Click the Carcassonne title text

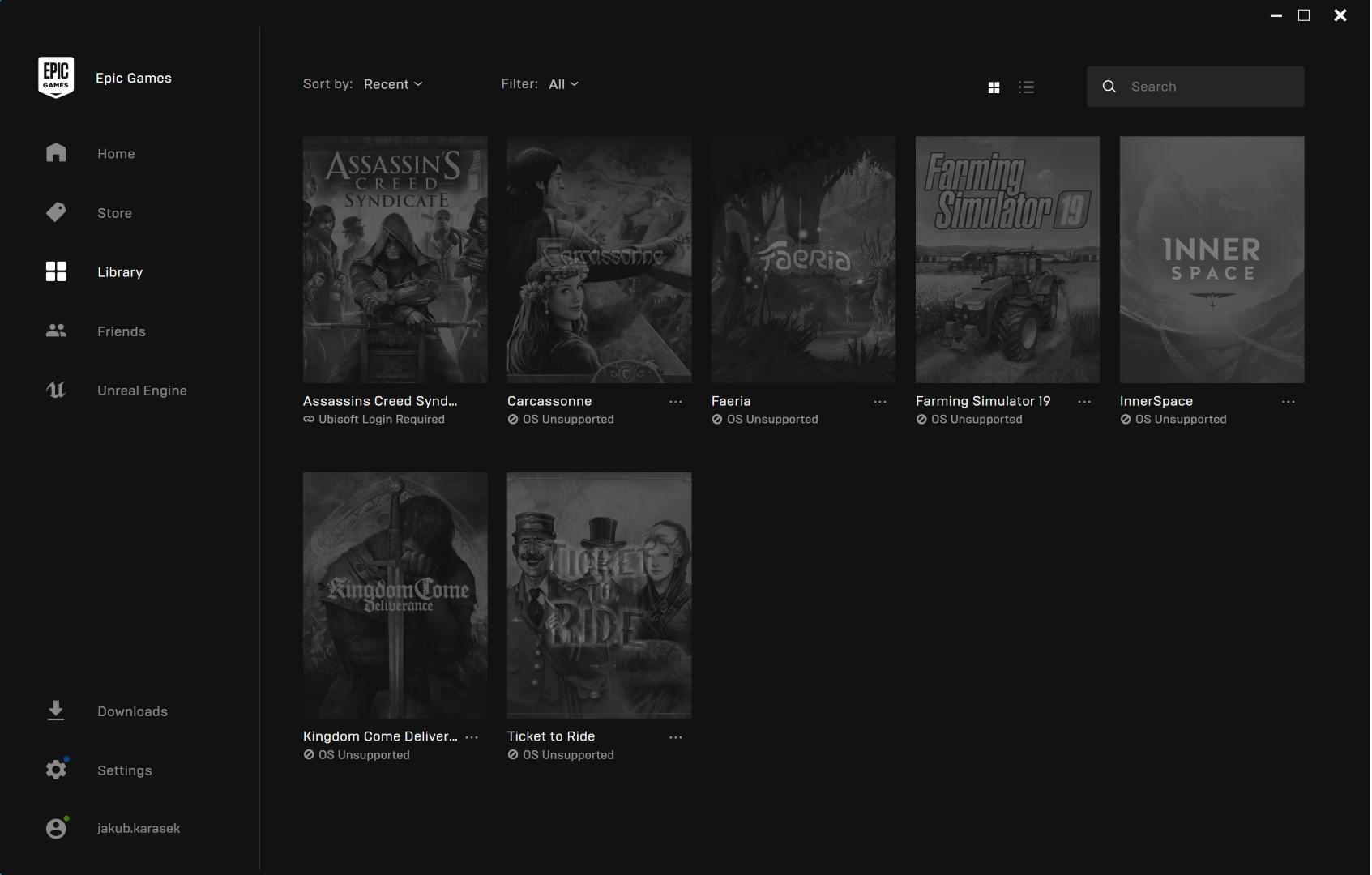click(549, 401)
